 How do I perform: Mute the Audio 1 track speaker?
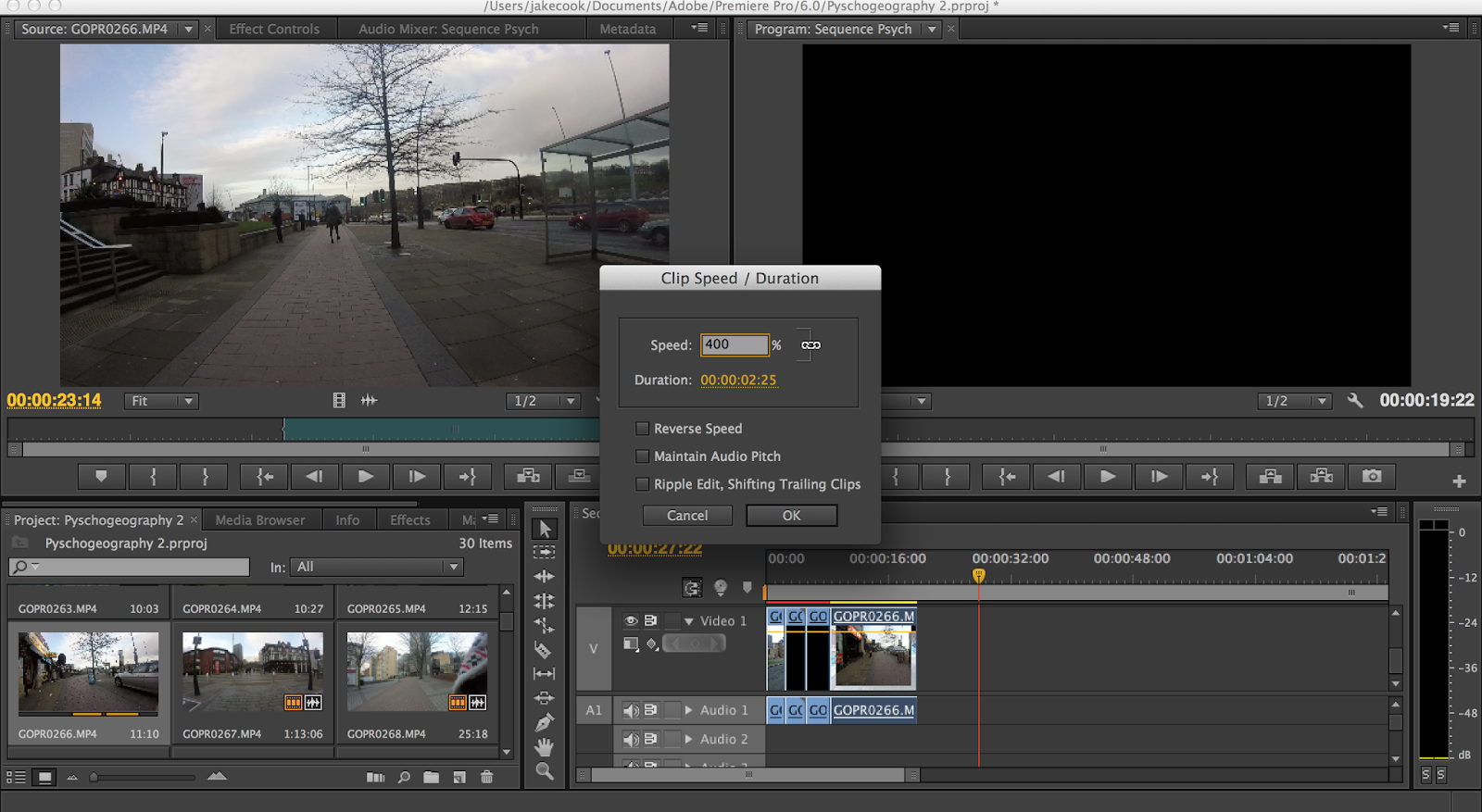(631, 710)
